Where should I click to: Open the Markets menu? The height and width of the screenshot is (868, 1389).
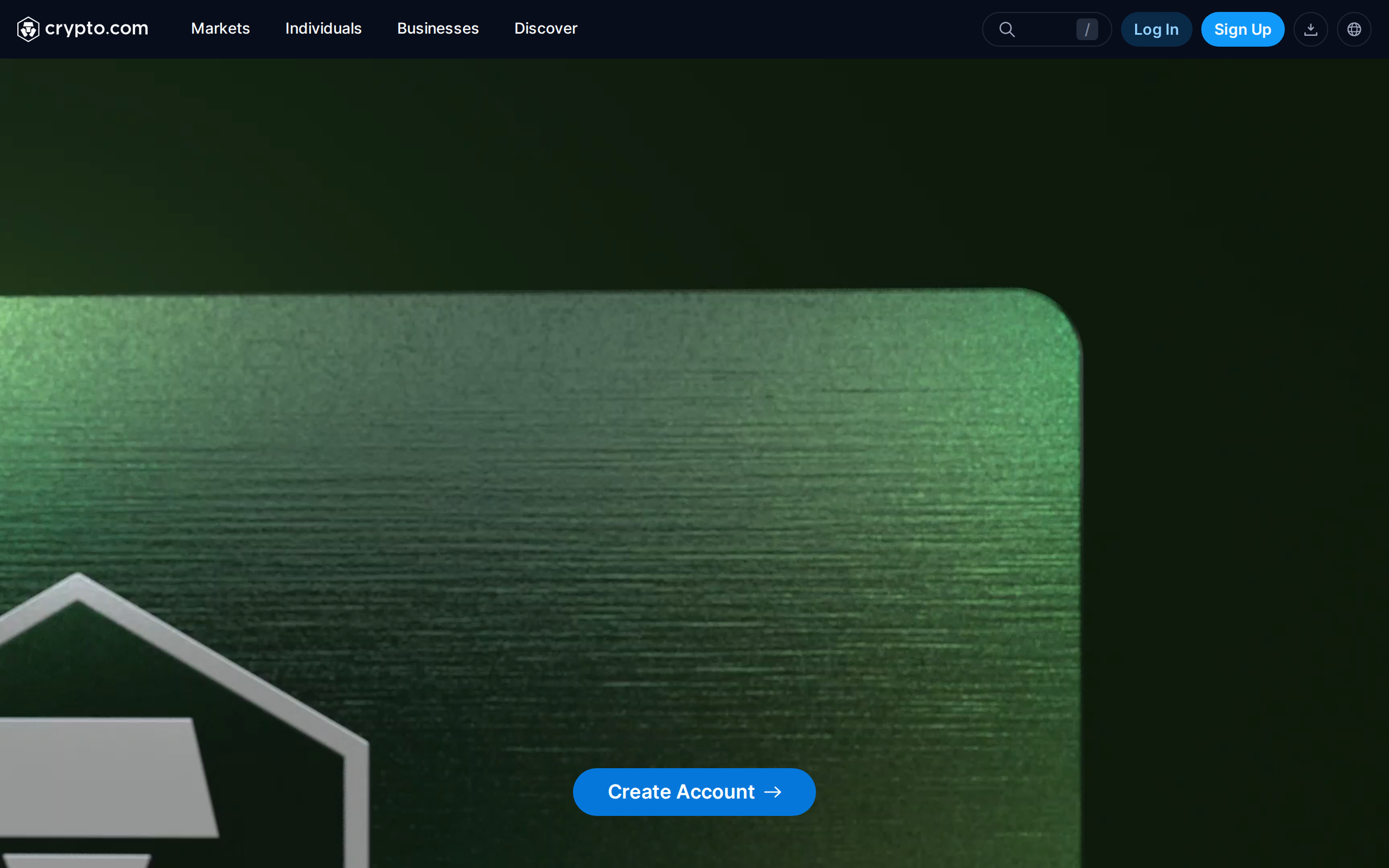click(220, 29)
